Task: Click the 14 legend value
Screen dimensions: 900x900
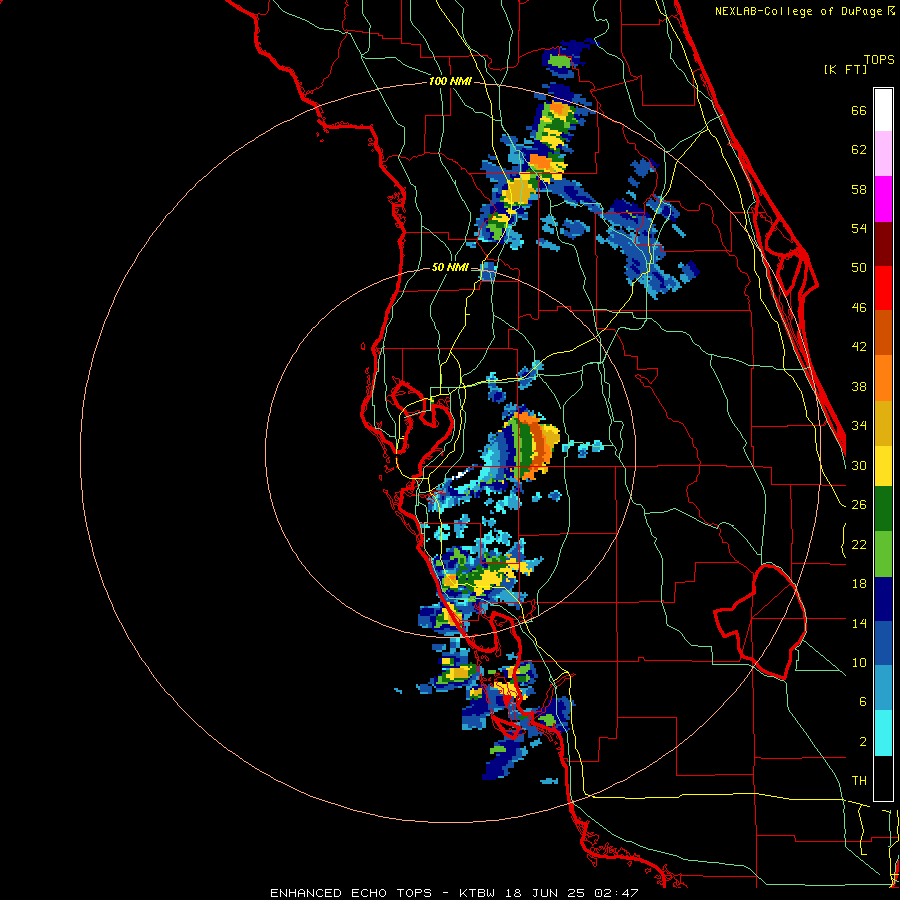Action: tap(859, 623)
